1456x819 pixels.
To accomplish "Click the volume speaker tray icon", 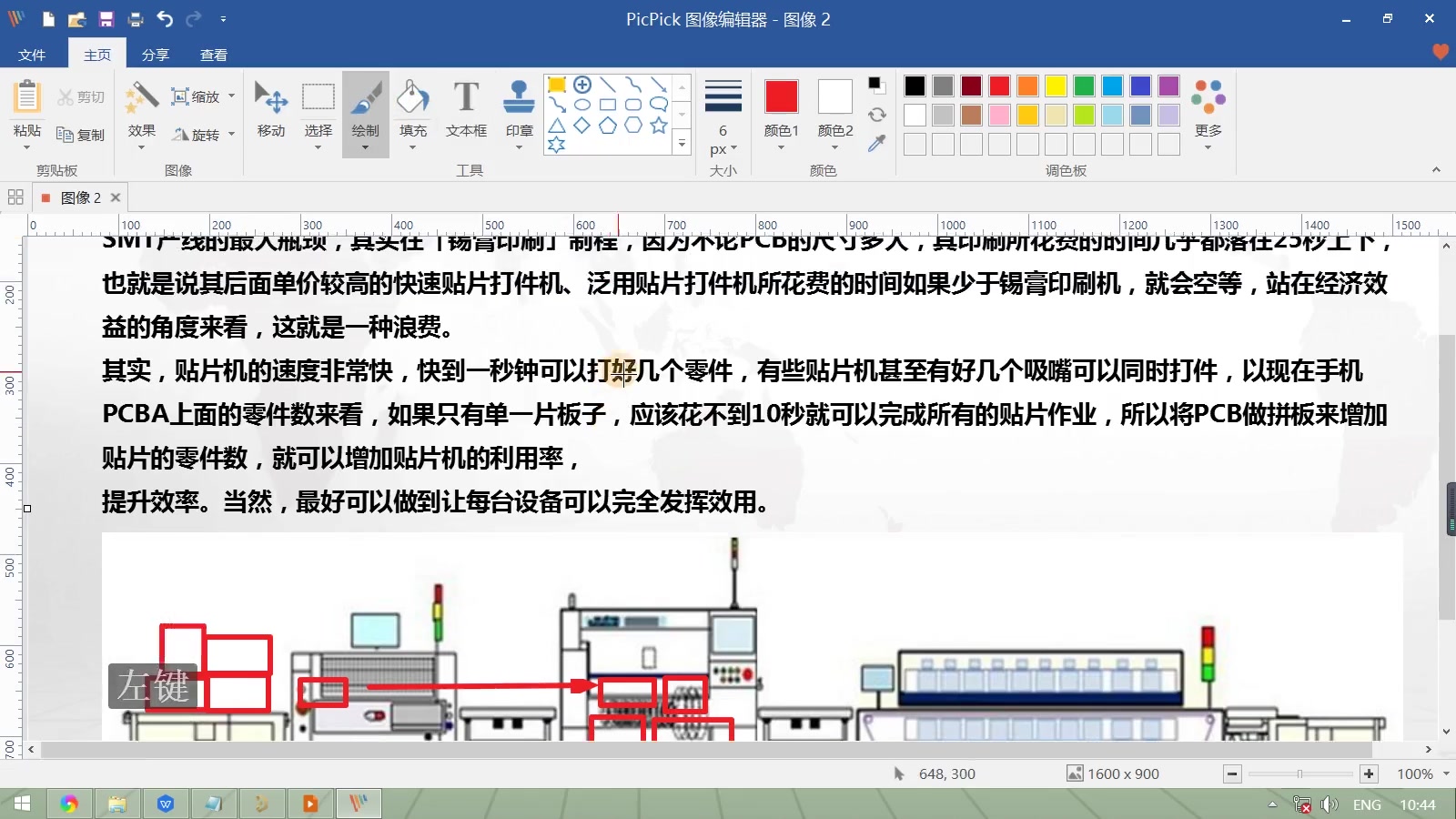I will [x=1330, y=804].
